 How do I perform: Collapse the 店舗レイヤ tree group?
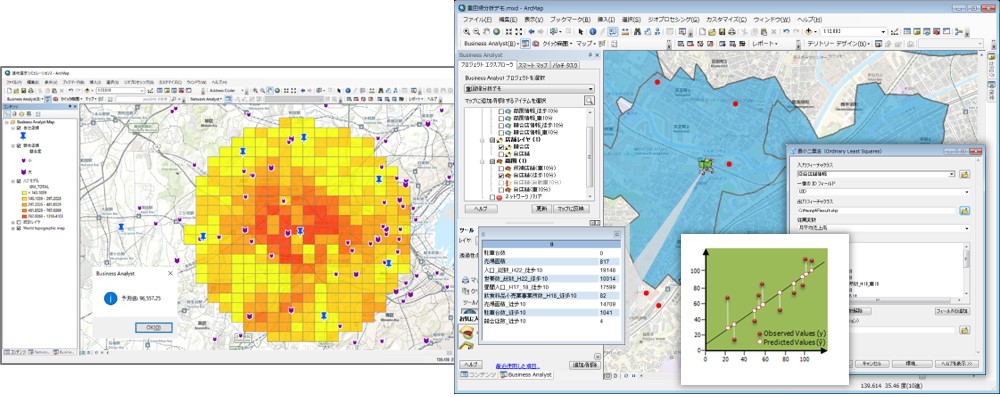[482, 140]
